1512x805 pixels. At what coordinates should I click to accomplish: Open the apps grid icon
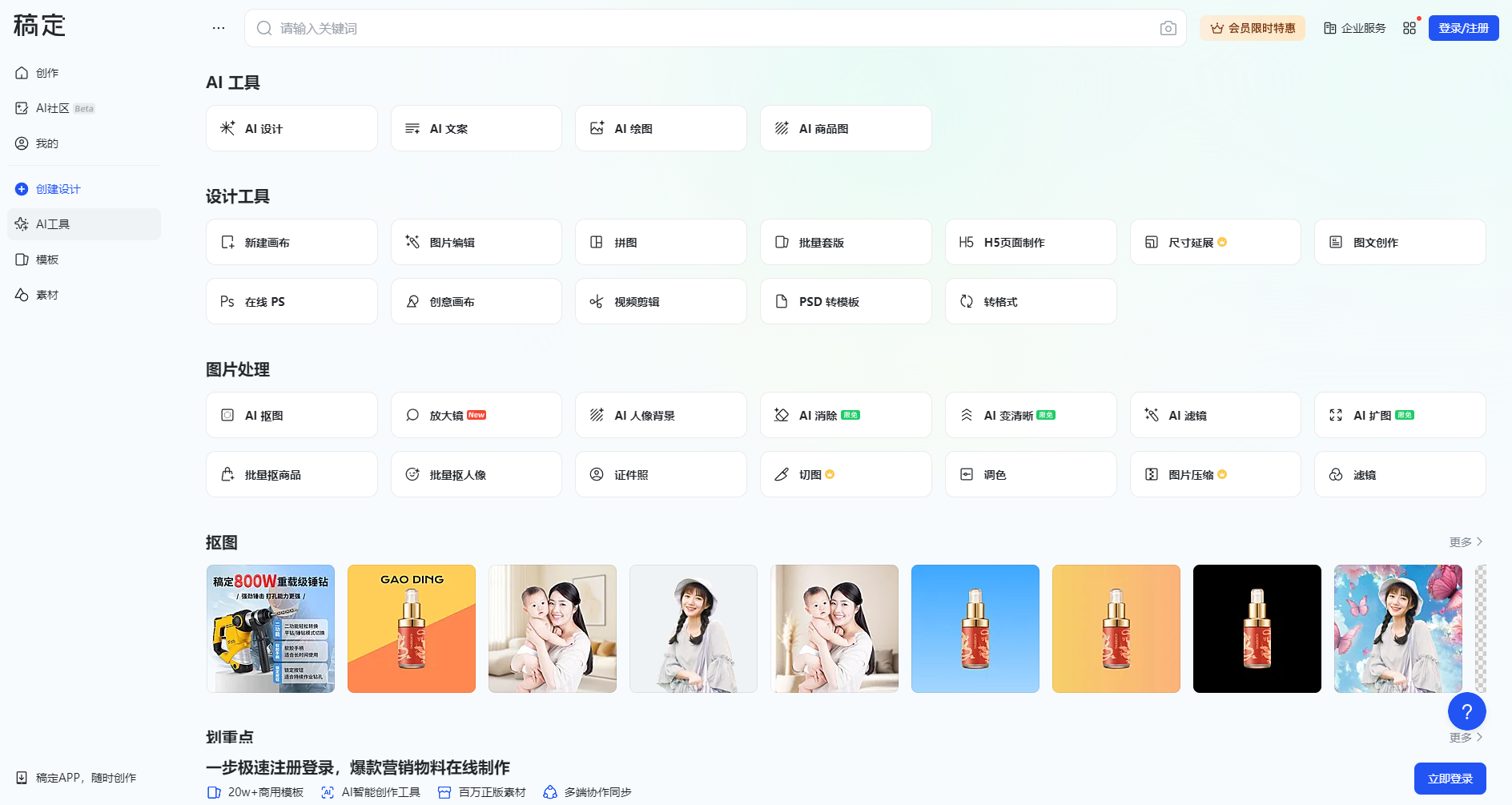coord(1409,28)
